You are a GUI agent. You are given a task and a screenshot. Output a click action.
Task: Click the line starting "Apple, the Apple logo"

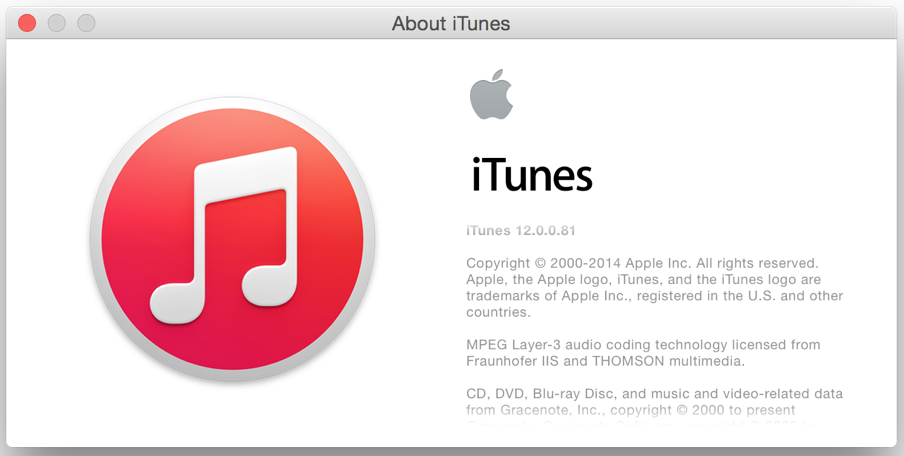point(643,280)
